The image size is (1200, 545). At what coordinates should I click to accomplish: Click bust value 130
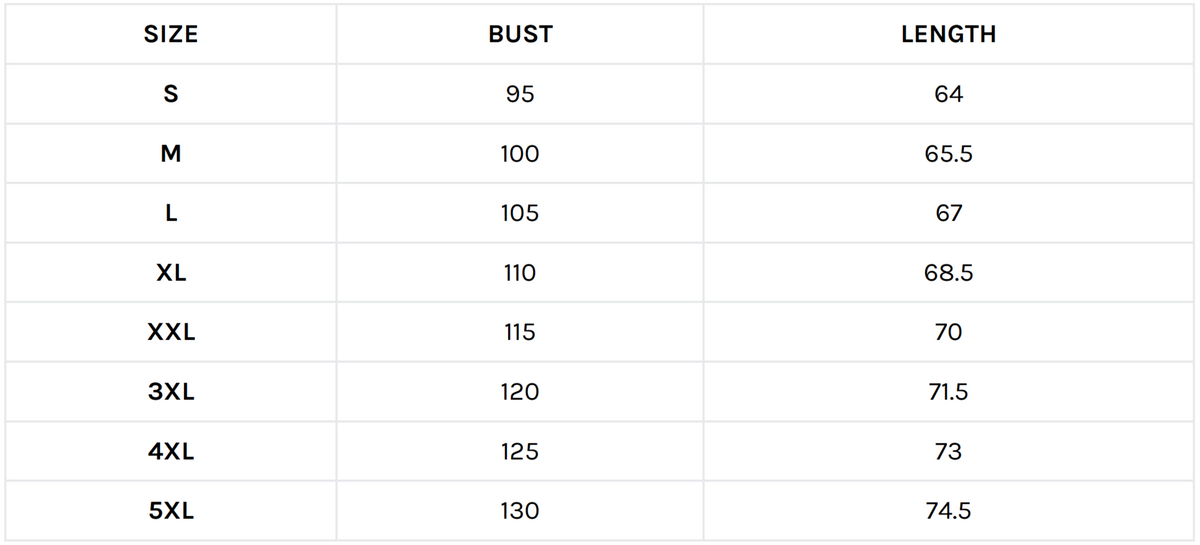[x=520, y=511]
